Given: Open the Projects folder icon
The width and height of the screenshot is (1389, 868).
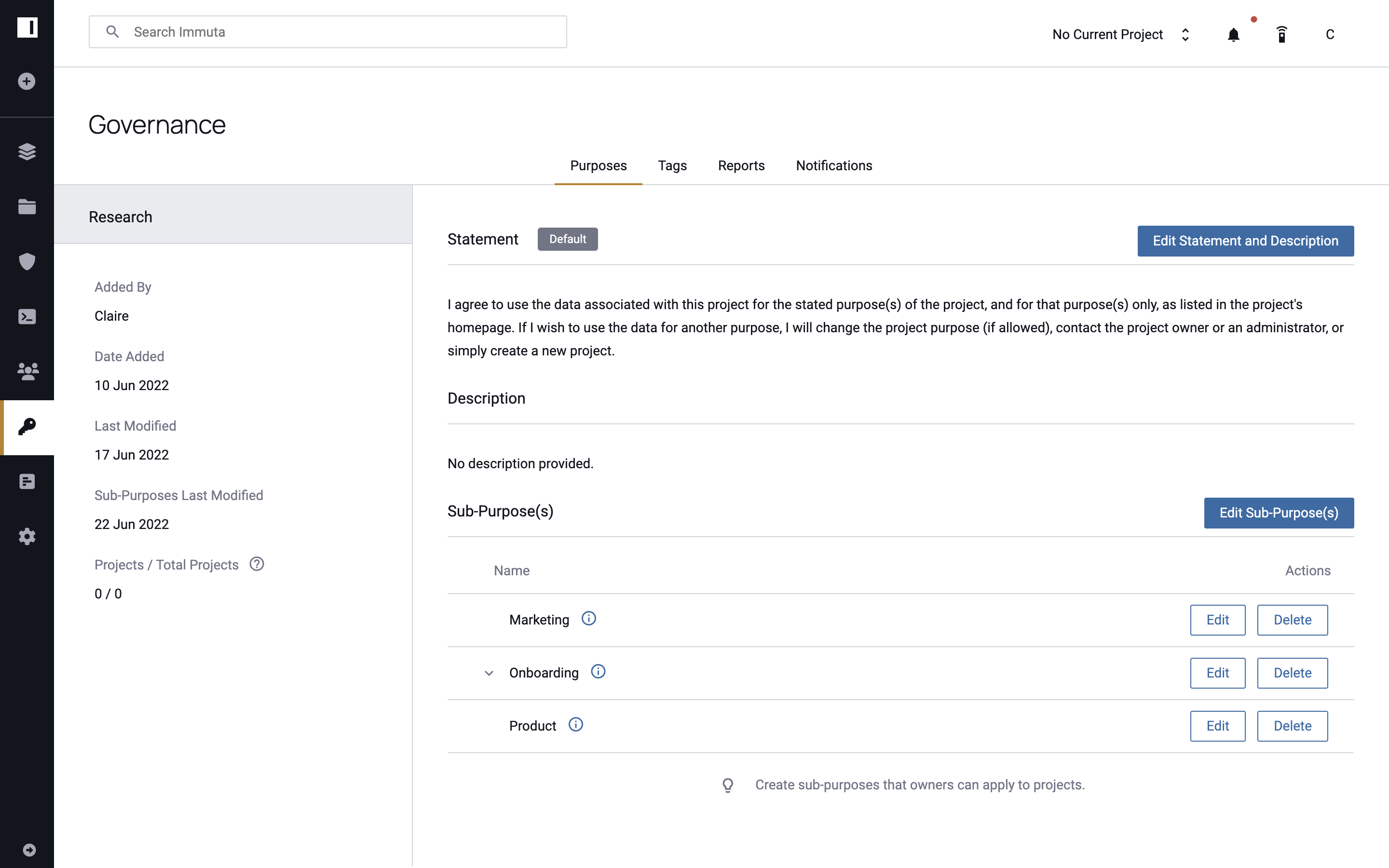Looking at the screenshot, I should click(27, 207).
